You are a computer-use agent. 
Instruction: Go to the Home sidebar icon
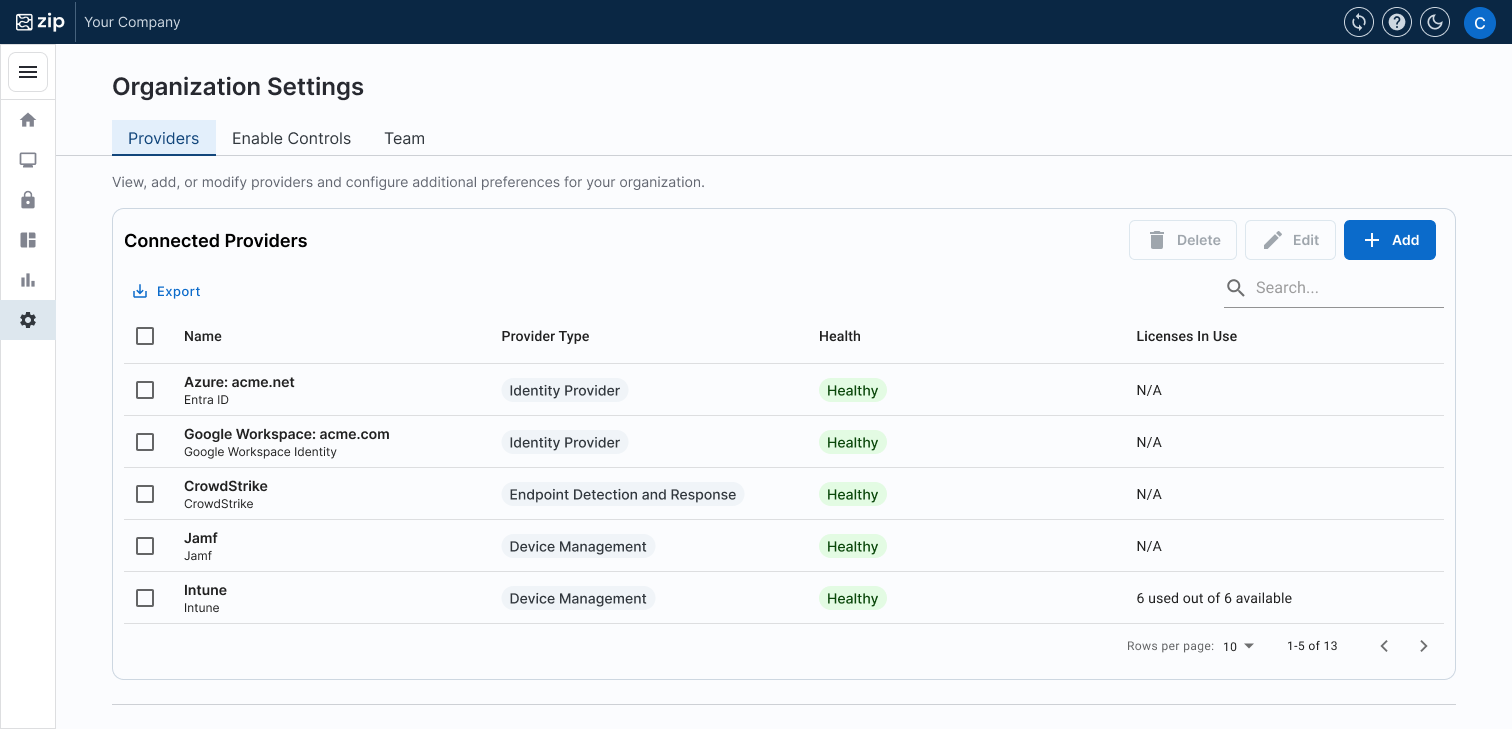click(28, 120)
